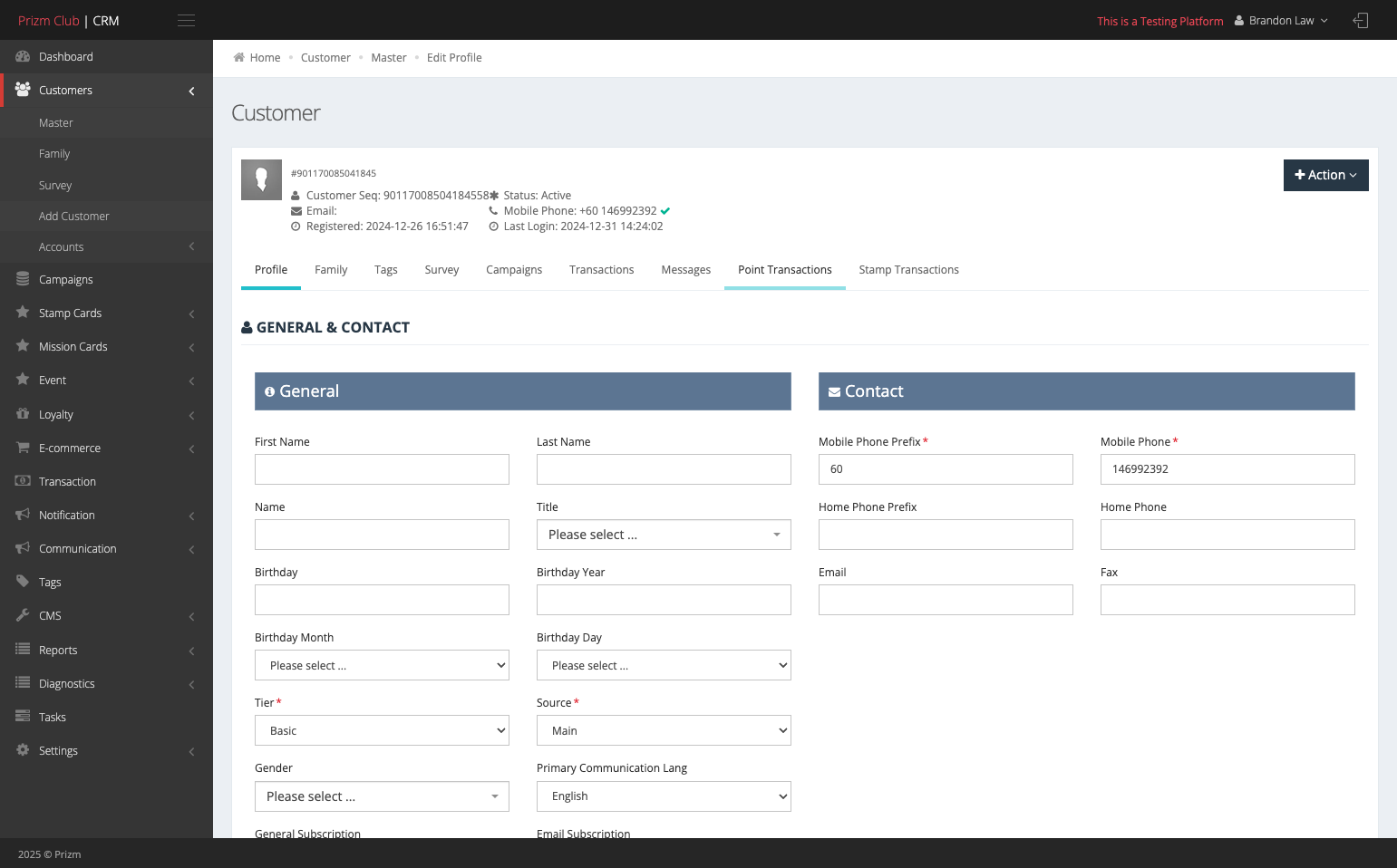Click the Mobile Phone input field
1397x868 pixels.
pyautogui.click(x=1227, y=469)
